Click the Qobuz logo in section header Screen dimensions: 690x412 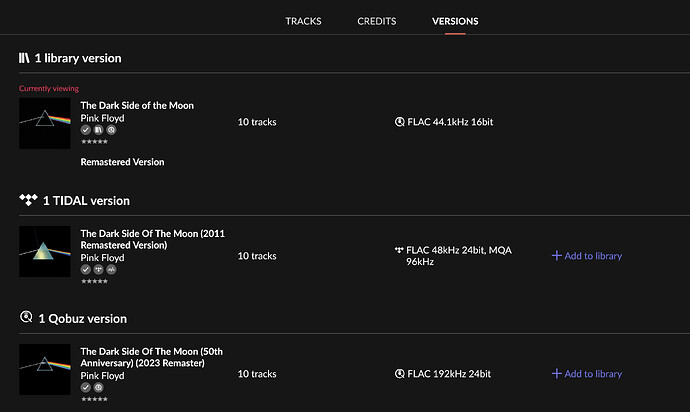click(26, 317)
